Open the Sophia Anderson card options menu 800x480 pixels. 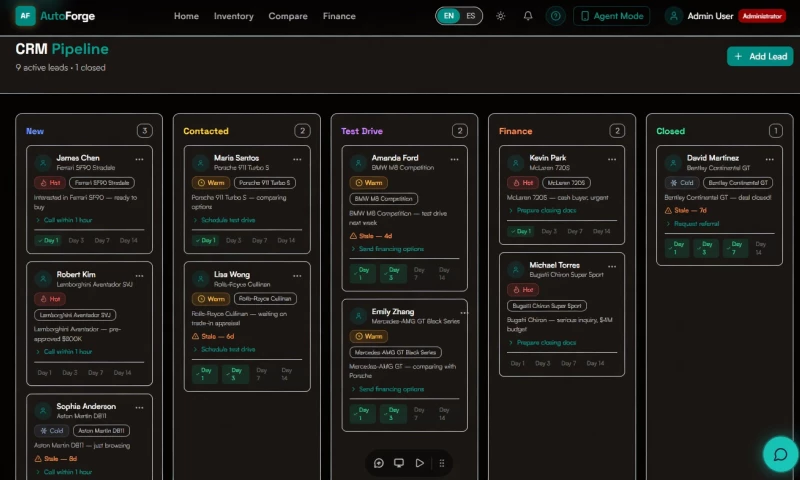click(139, 408)
